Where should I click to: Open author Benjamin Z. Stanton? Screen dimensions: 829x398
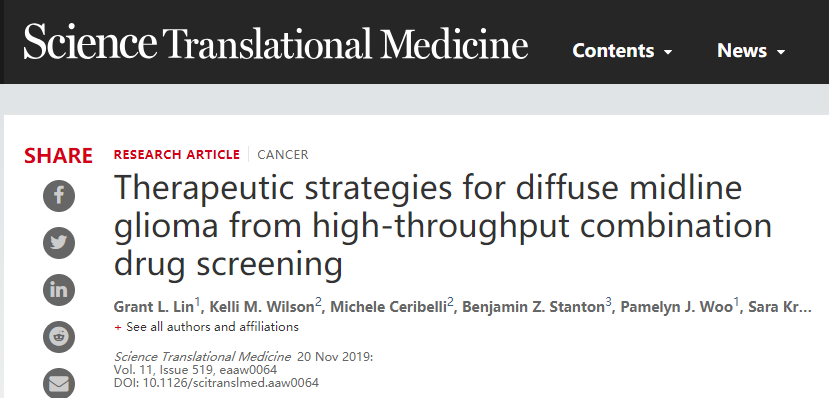pyautogui.click(x=533, y=307)
